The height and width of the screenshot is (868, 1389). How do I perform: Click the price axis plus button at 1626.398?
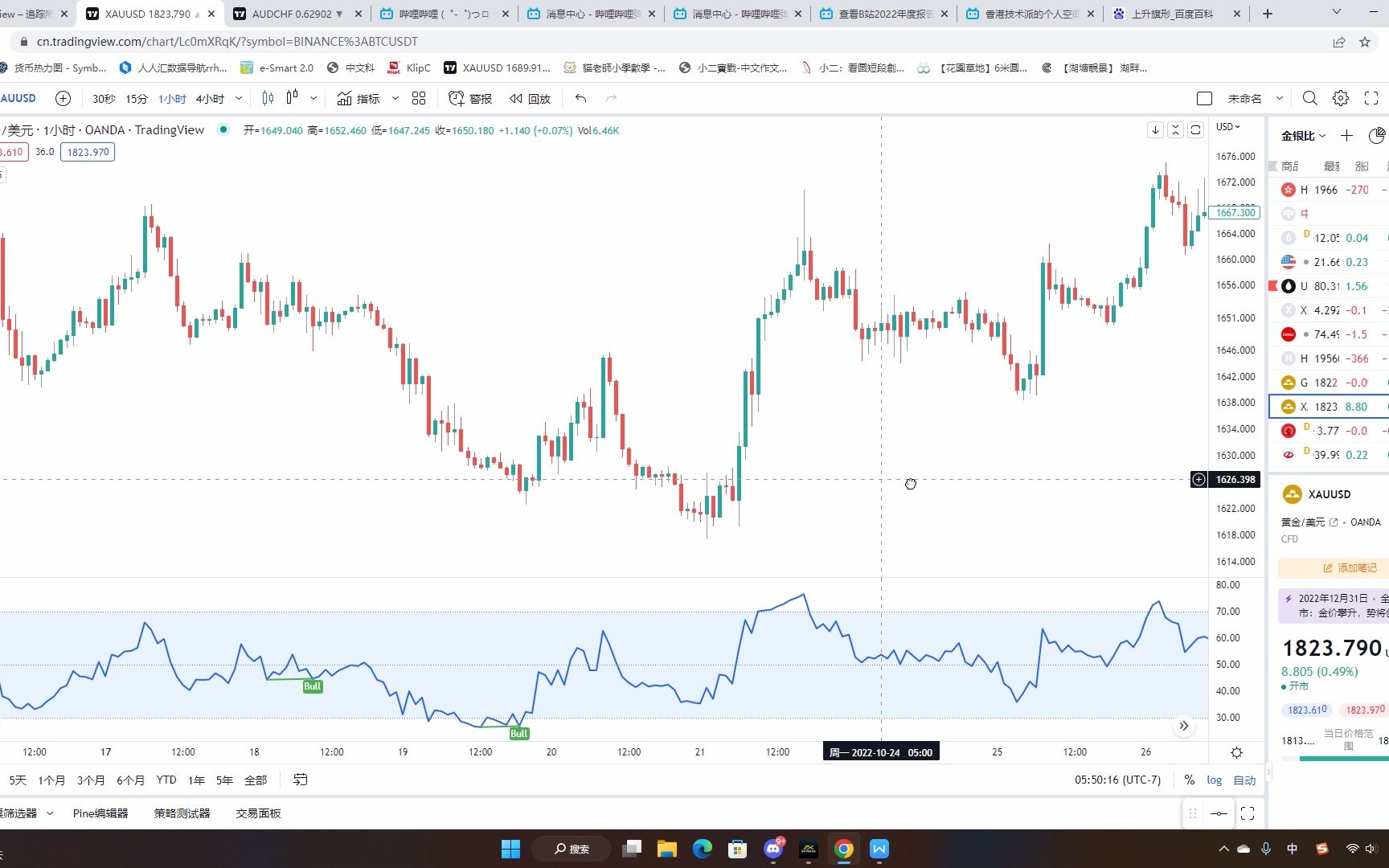[x=1198, y=480]
